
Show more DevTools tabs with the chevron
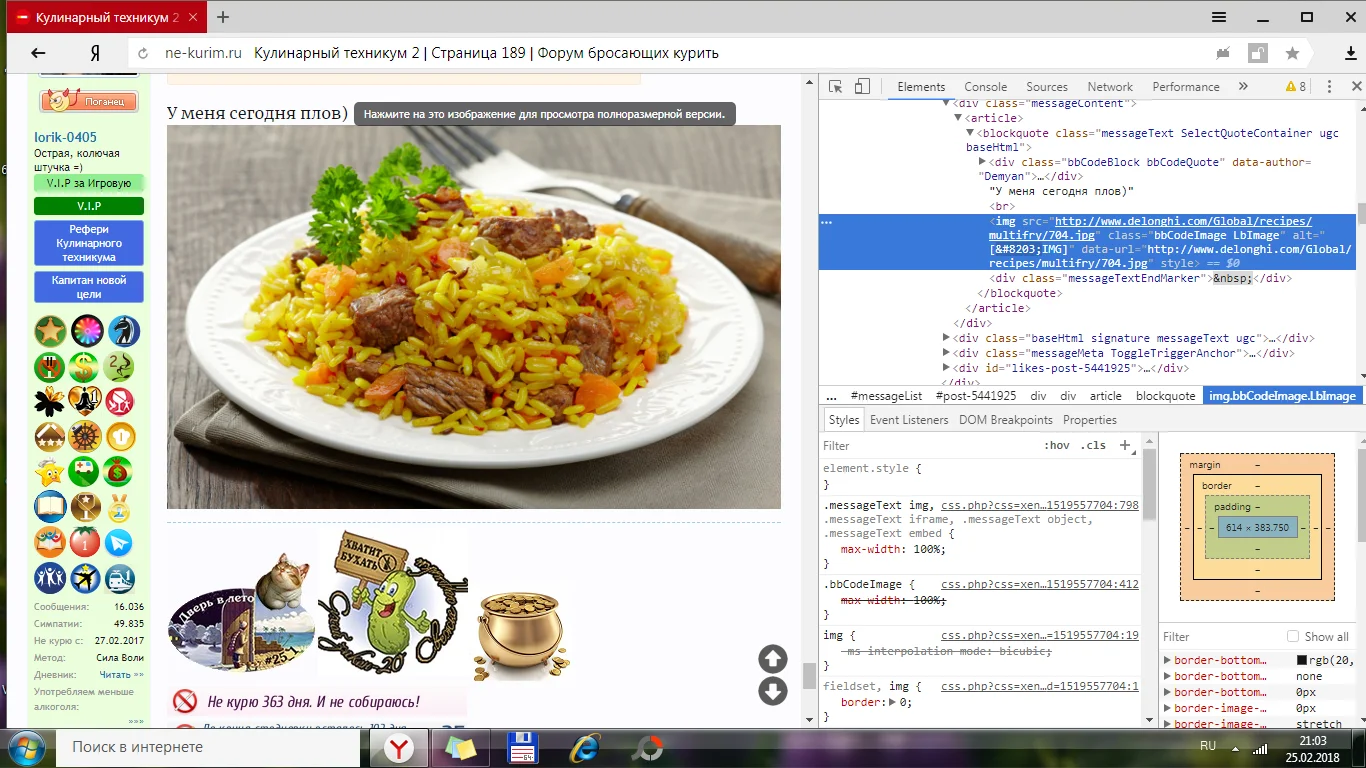pos(1243,87)
